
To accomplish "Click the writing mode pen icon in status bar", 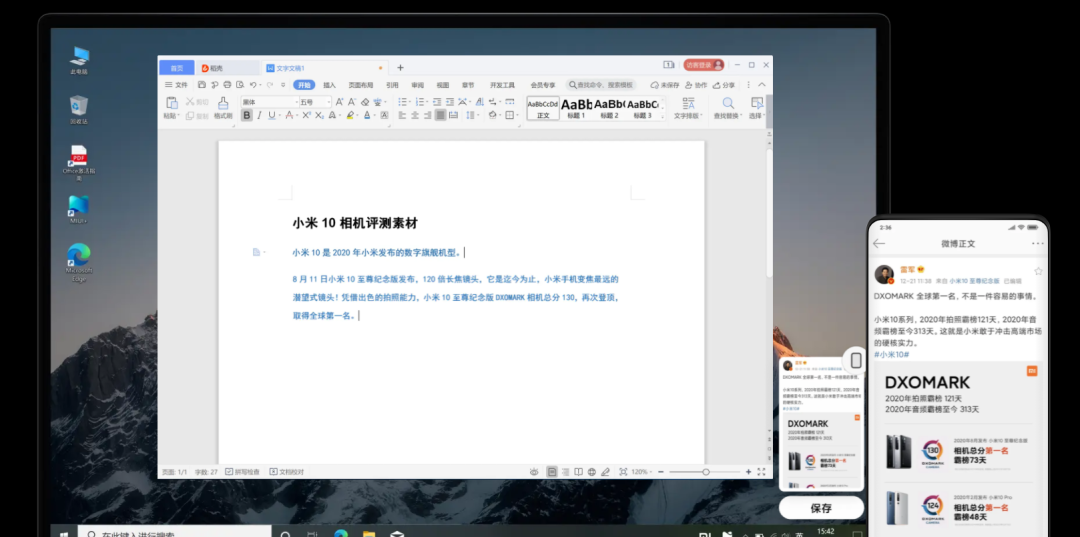I will coord(605,472).
